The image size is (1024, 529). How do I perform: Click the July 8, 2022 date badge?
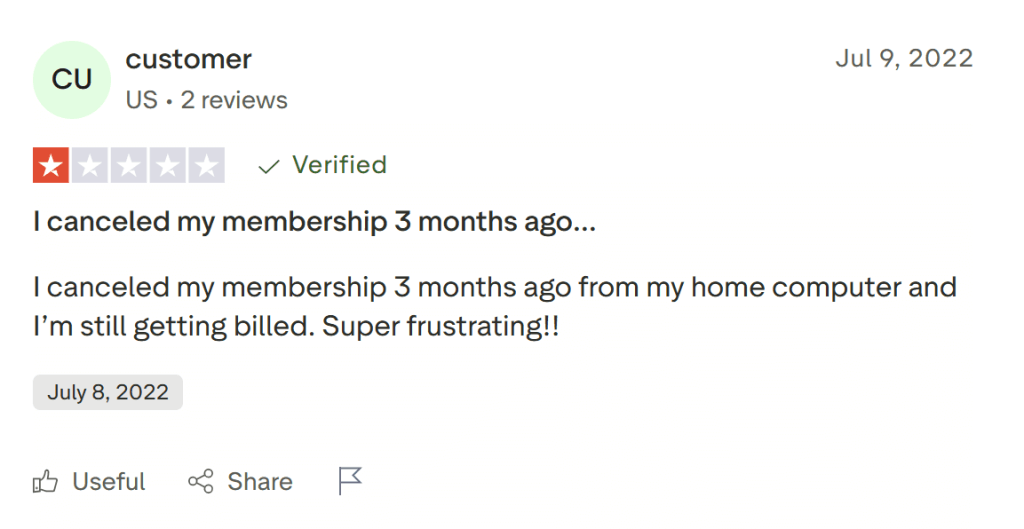[108, 392]
